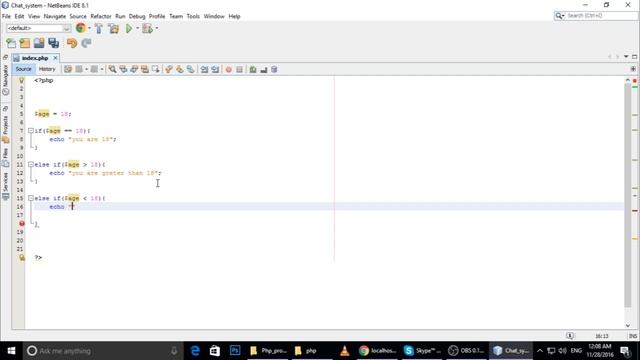
Task: Open the Run Project dropdown arrow
Action: 138,28
